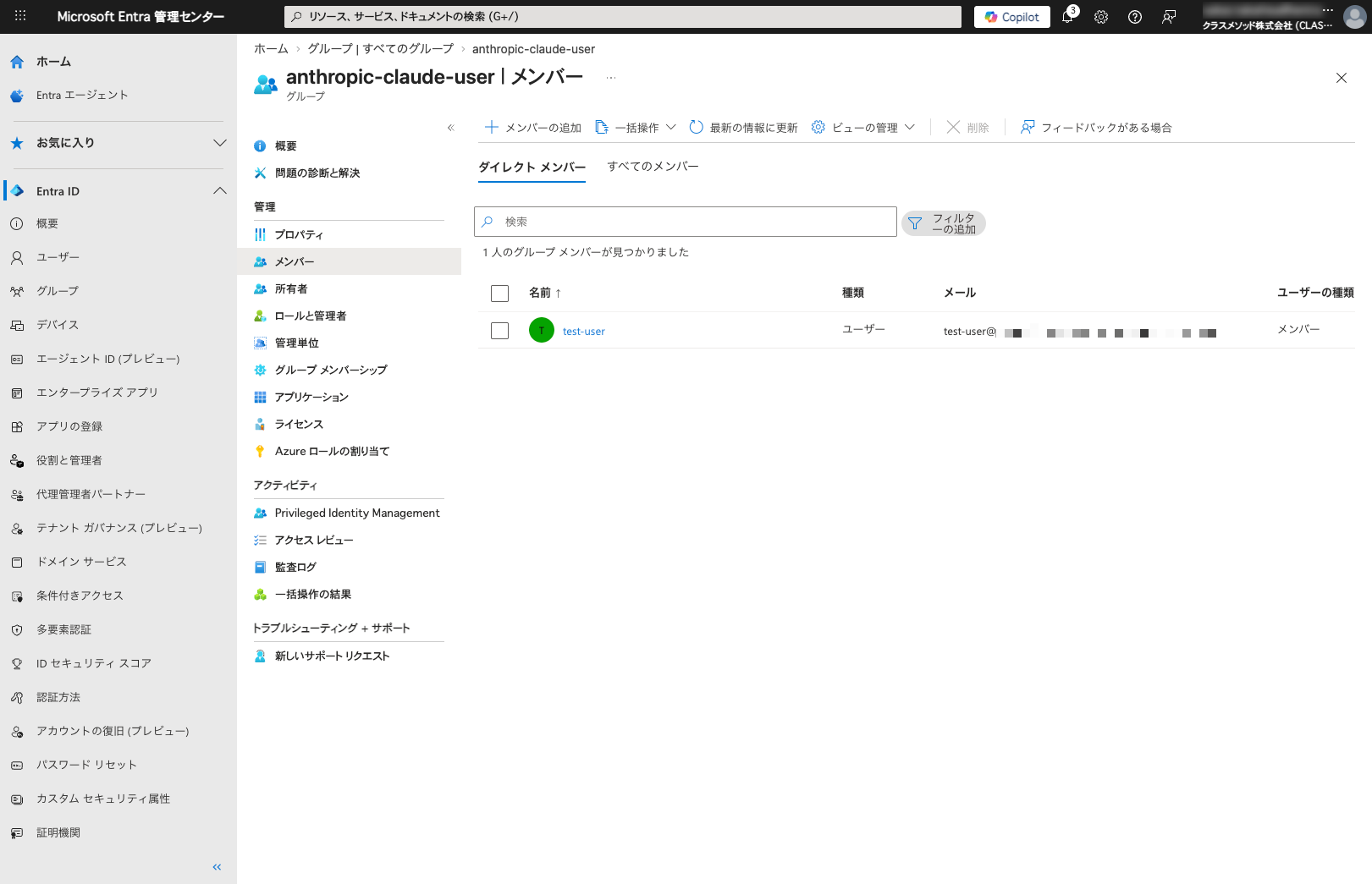Image resolution: width=1372 pixels, height=884 pixels.
Task: Select 所有者 in the group menu
Action: click(291, 288)
